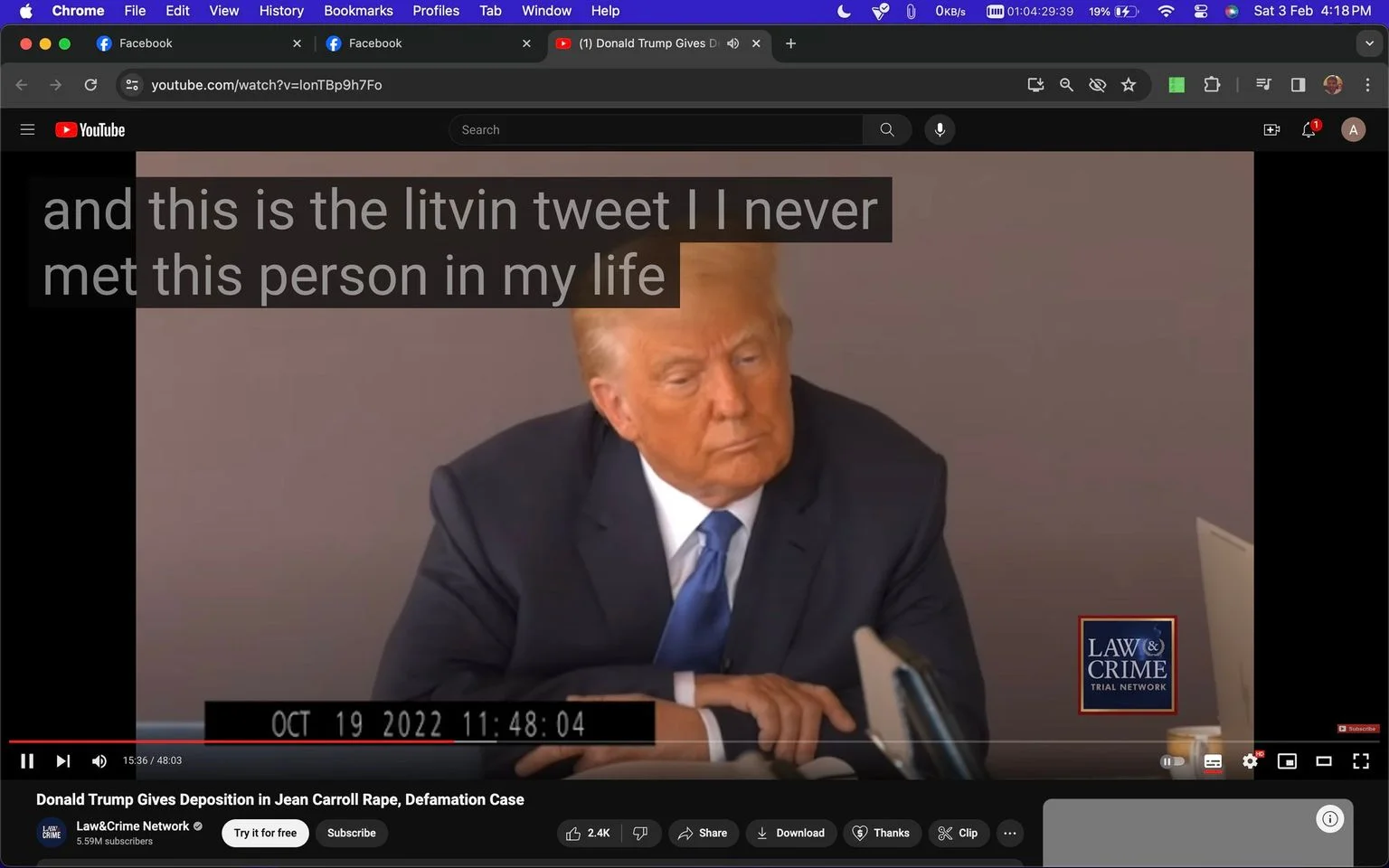1389x868 pixels.
Task: Toggle the autoplay switch
Action: [1172, 761]
